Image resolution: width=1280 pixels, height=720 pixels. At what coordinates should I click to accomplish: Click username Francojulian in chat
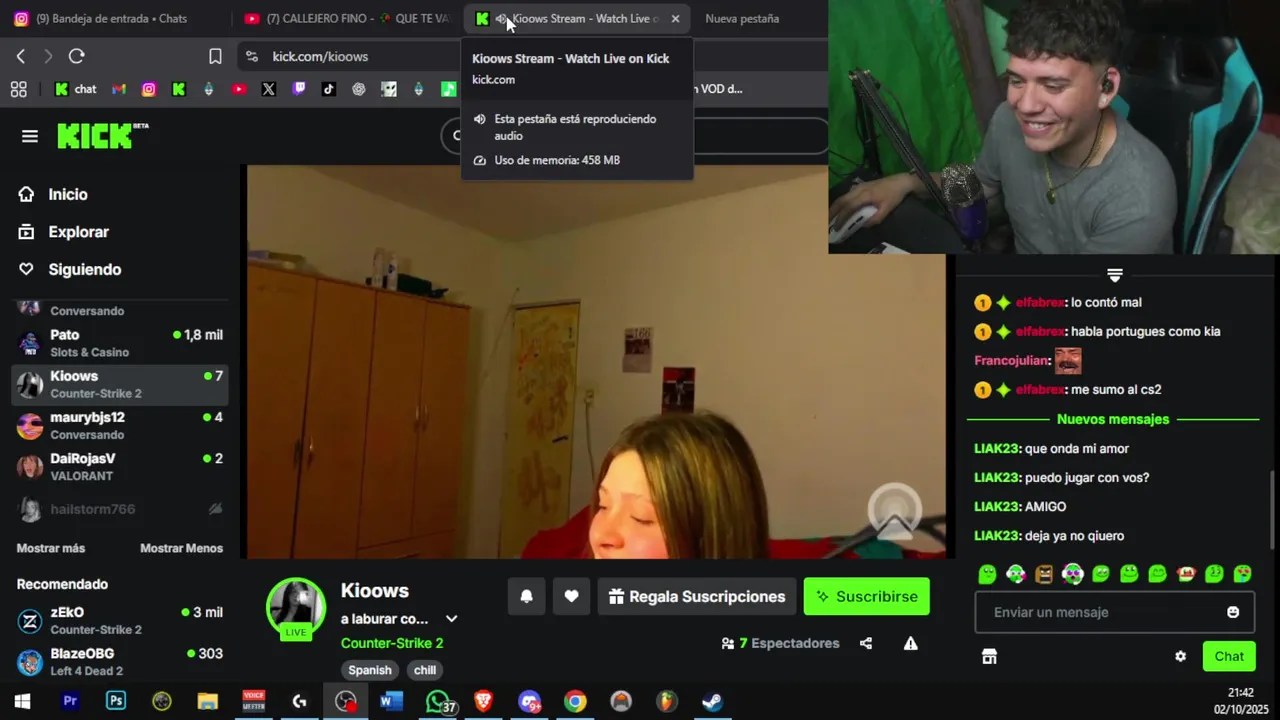click(x=1012, y=360)
